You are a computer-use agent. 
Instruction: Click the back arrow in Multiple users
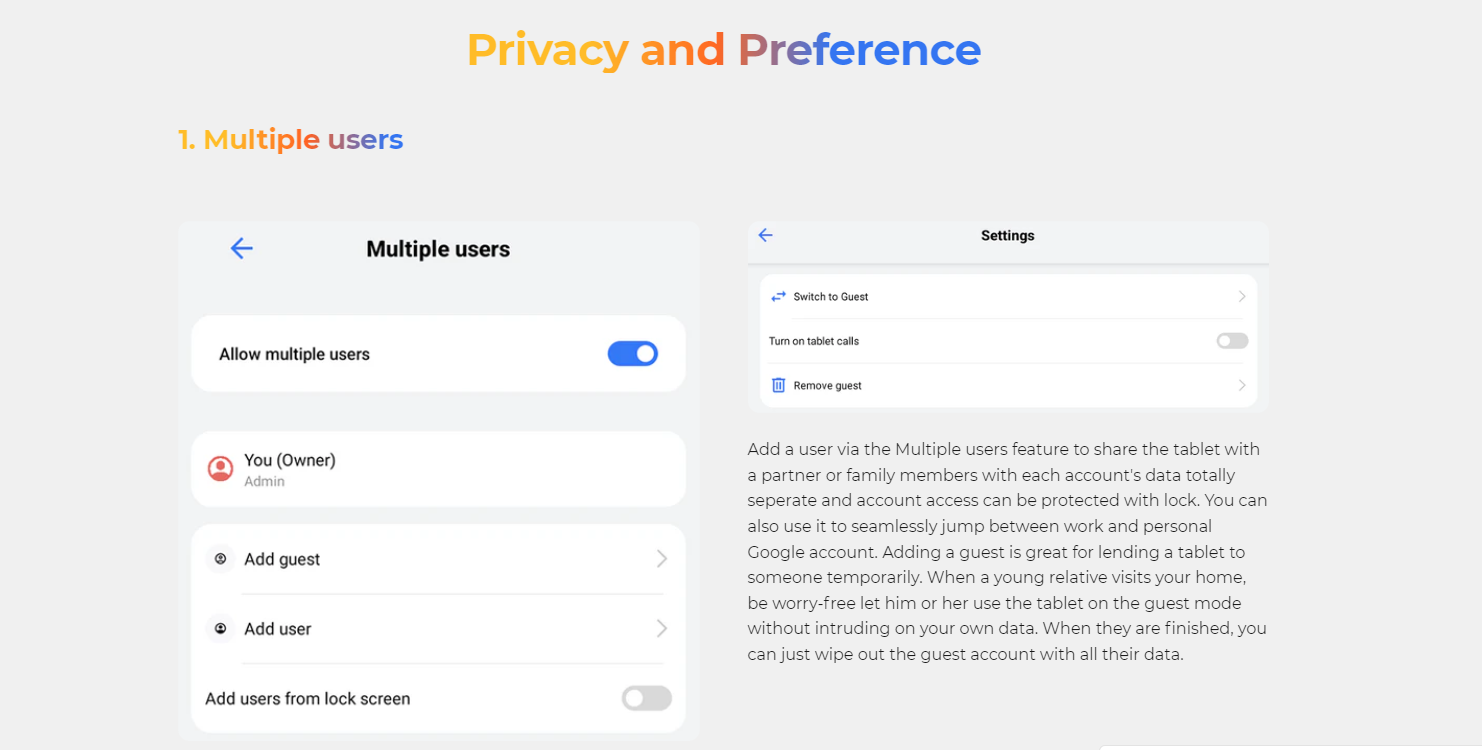tap(242, 249)
